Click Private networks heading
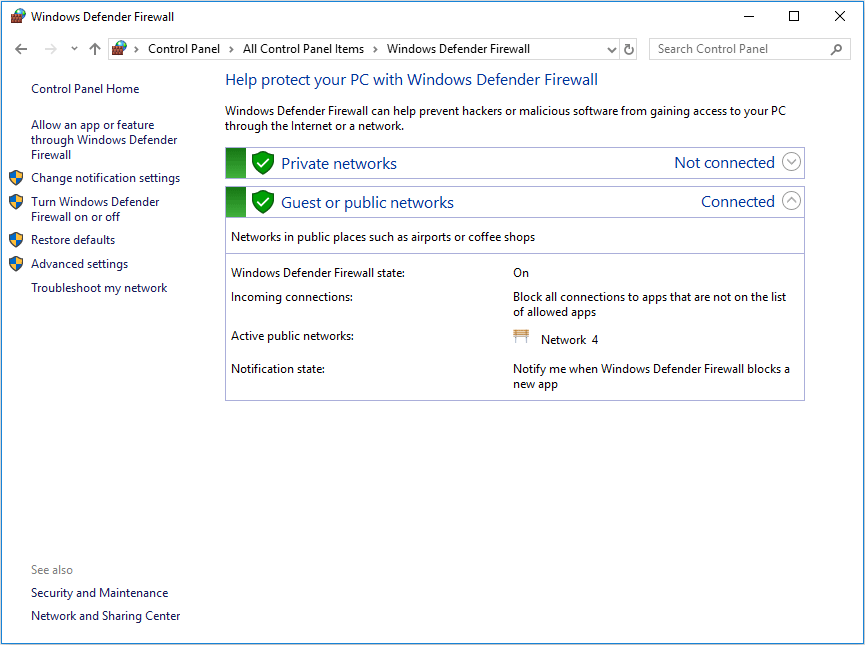The height and width of the screenshot is (645, 865). [339, 163]
